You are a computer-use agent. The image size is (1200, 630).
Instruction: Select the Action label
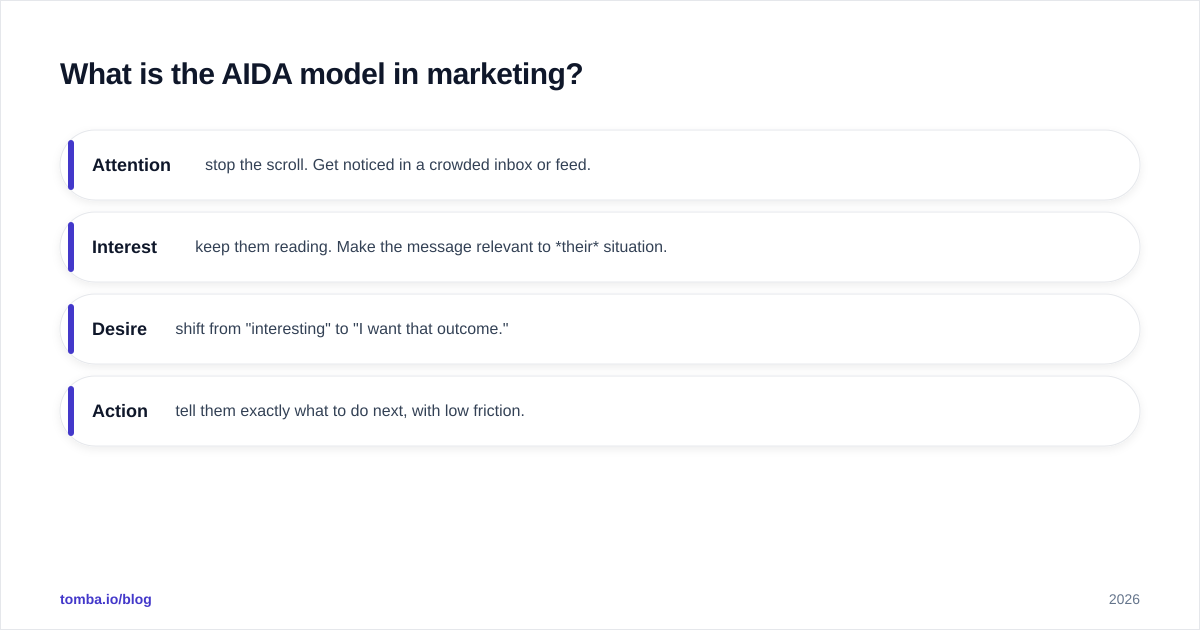120,411
